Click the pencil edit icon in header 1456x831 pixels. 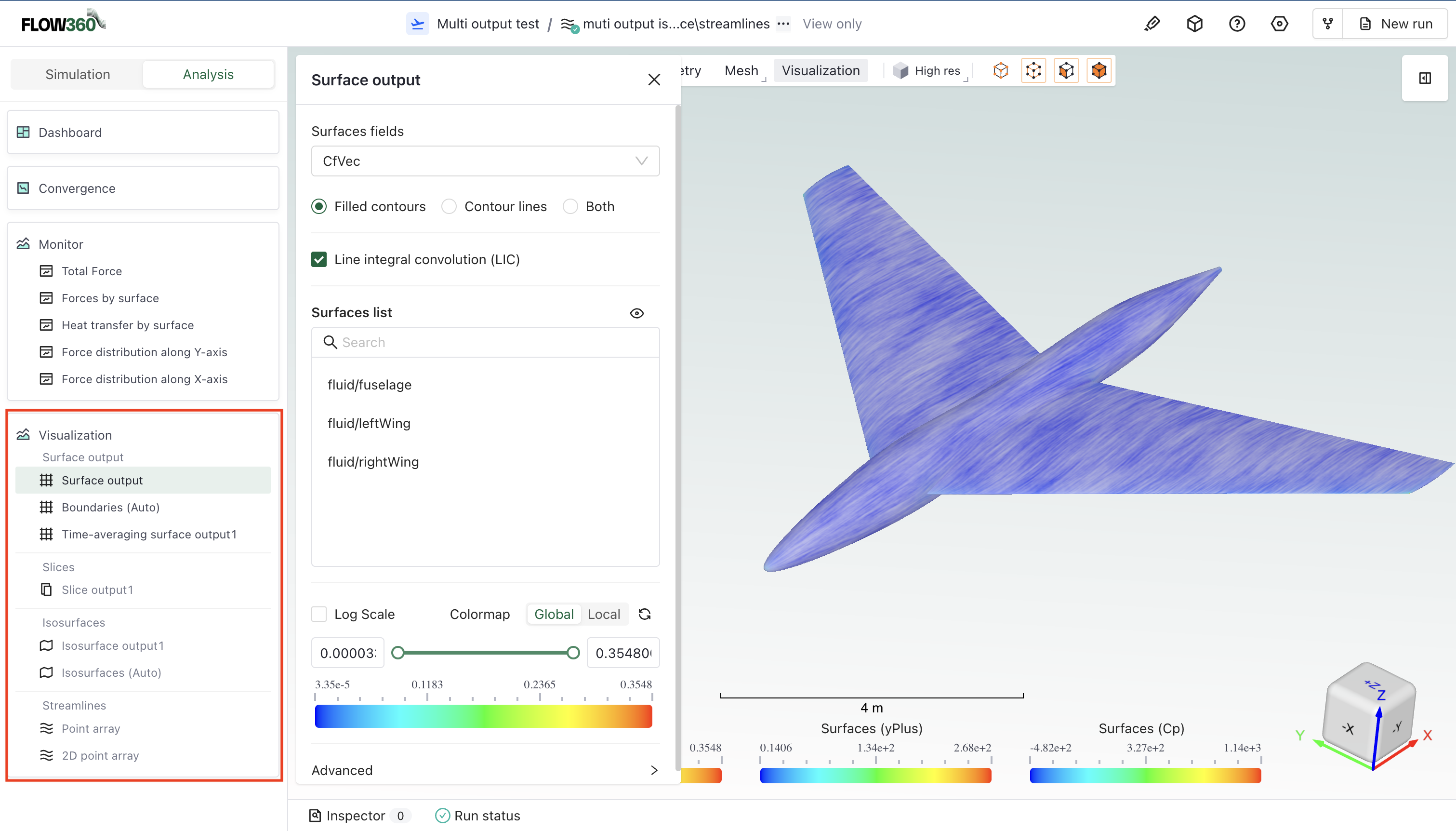tap(1152, 24)
